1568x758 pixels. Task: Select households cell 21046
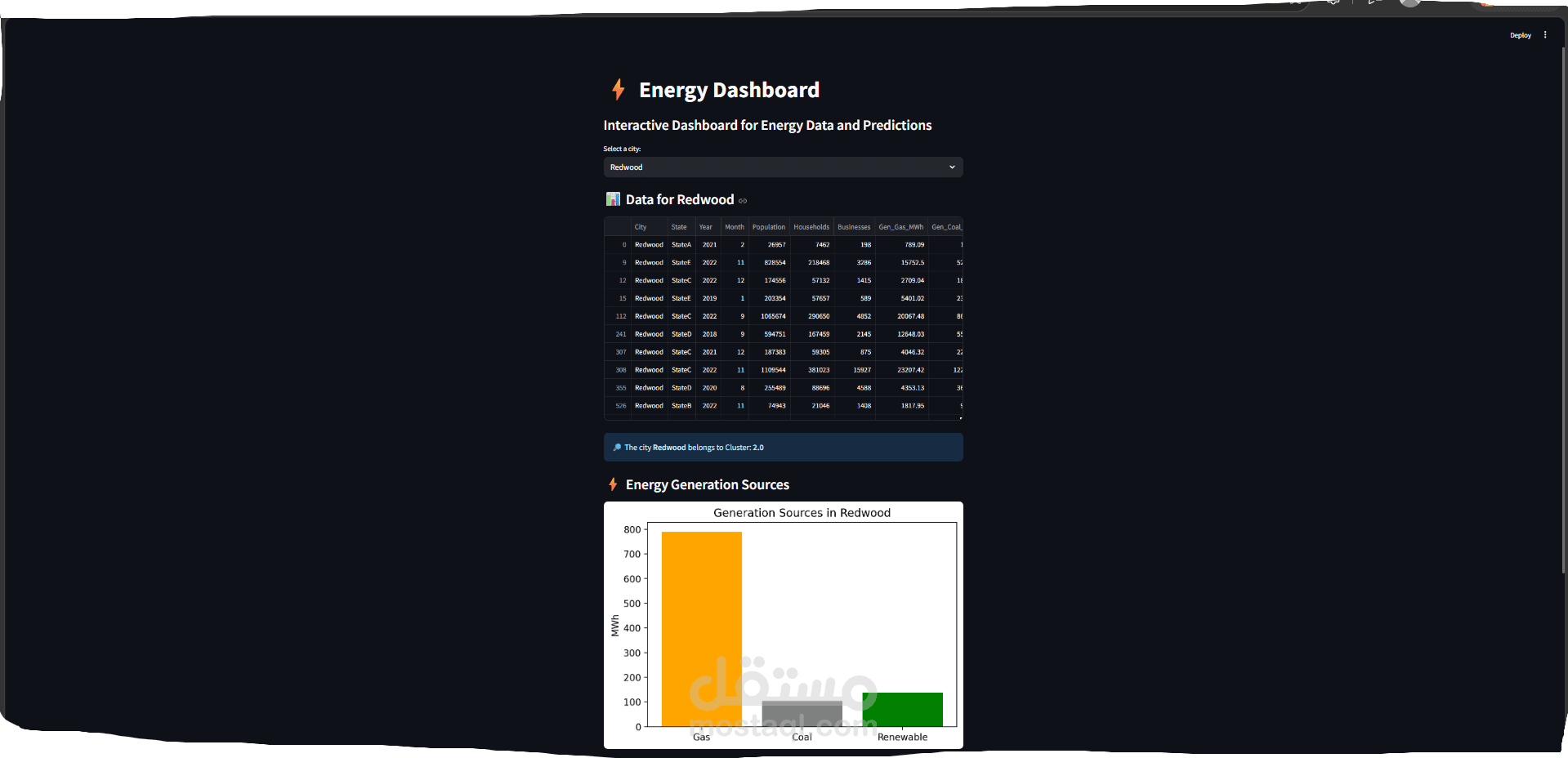(811, 406)
